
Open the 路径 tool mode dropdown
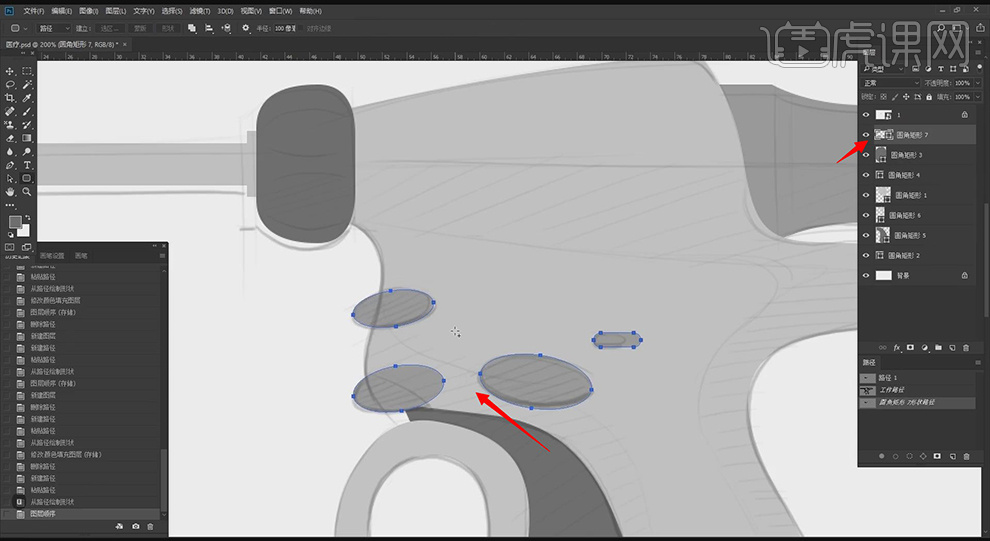pos(54,28)
